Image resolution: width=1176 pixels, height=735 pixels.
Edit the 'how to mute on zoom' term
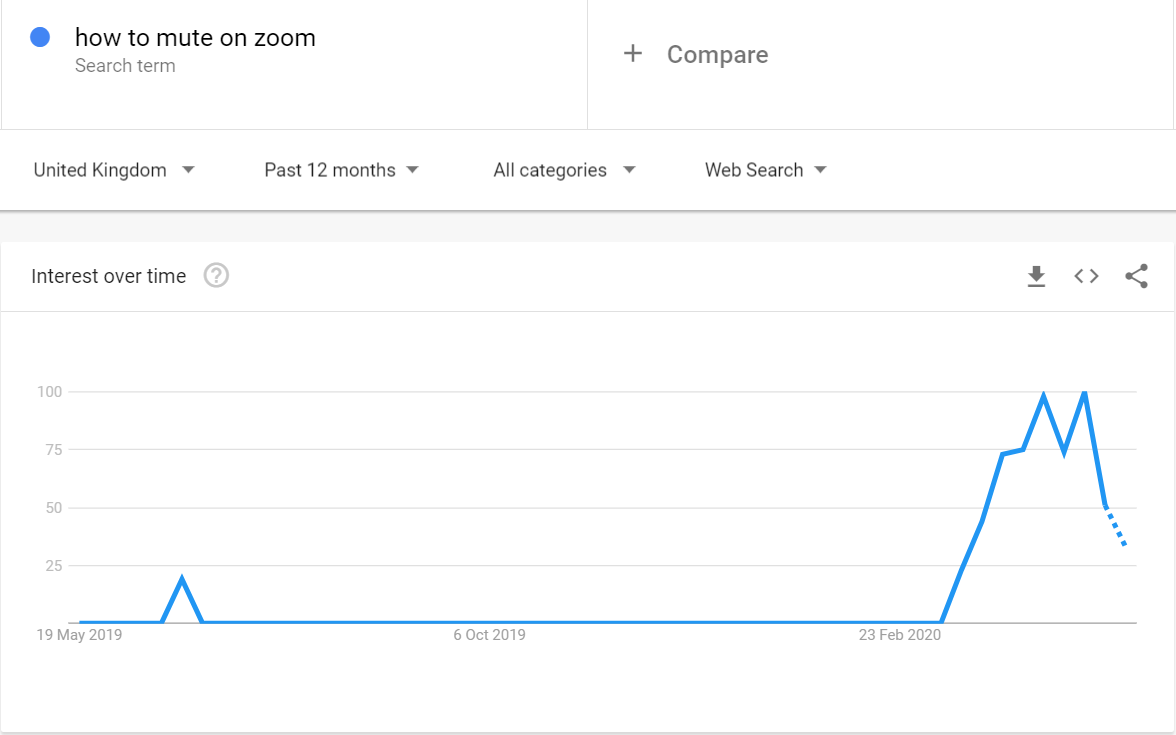coord(195,38)
